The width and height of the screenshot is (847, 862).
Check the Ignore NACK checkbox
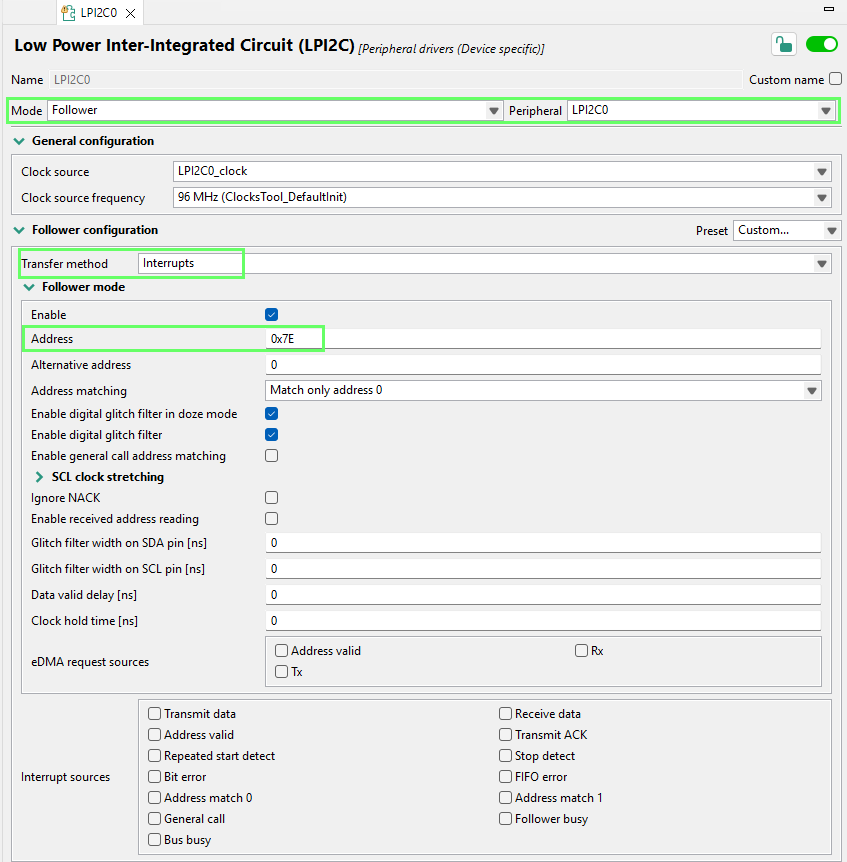272,498
